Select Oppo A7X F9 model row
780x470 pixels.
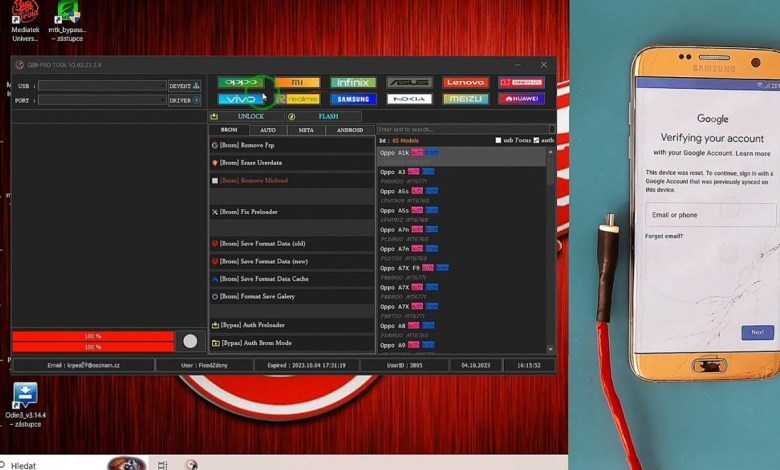(x=462, y=273)
